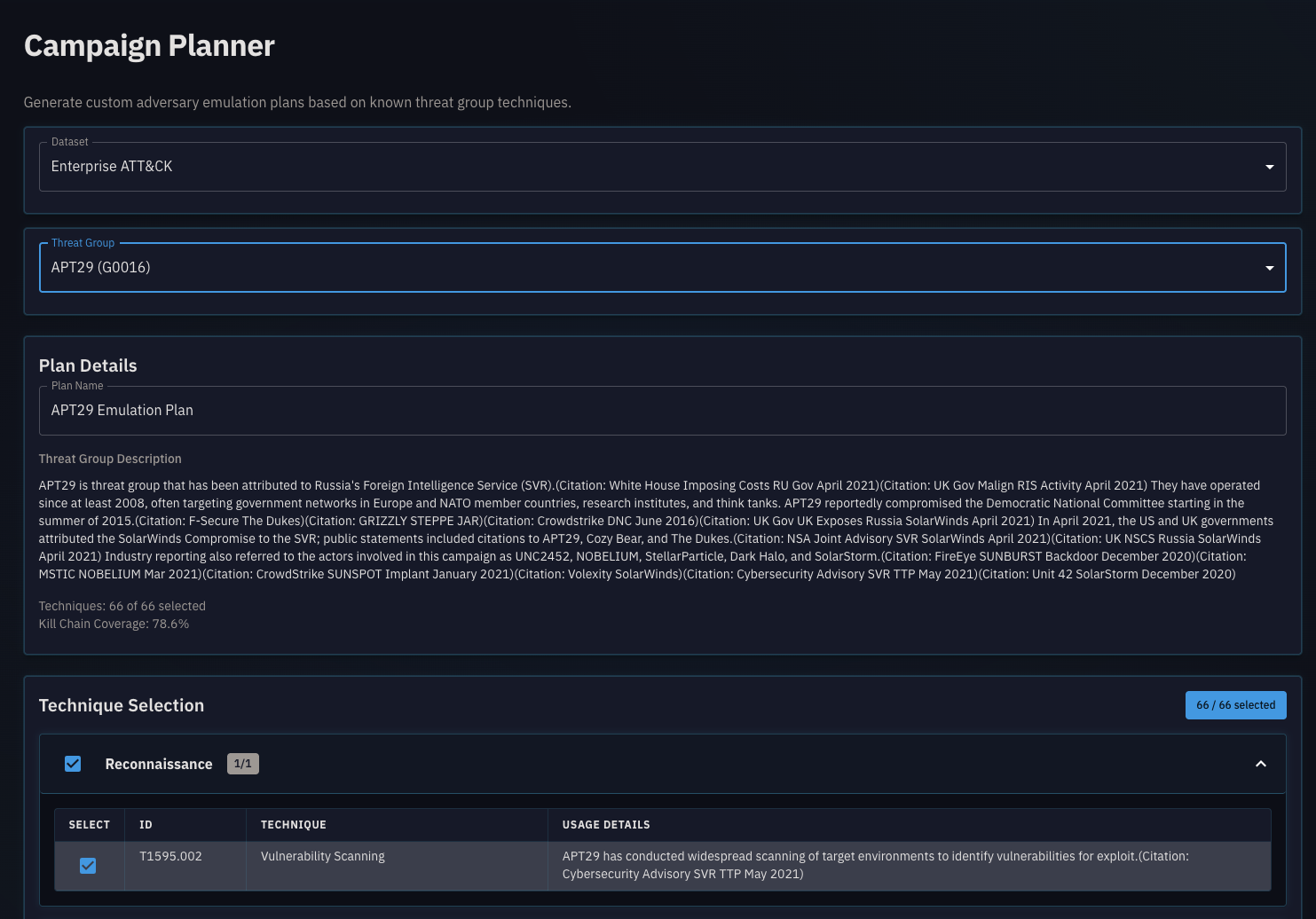Click the Threat Group dropdown arrow icon
This screenshot has height=919, width=1316.
pyautogui.click(x=1269, y=268)
